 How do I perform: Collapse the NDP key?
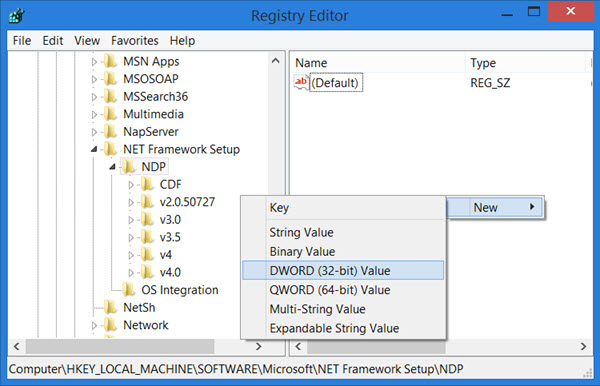(x=112, y=167)
